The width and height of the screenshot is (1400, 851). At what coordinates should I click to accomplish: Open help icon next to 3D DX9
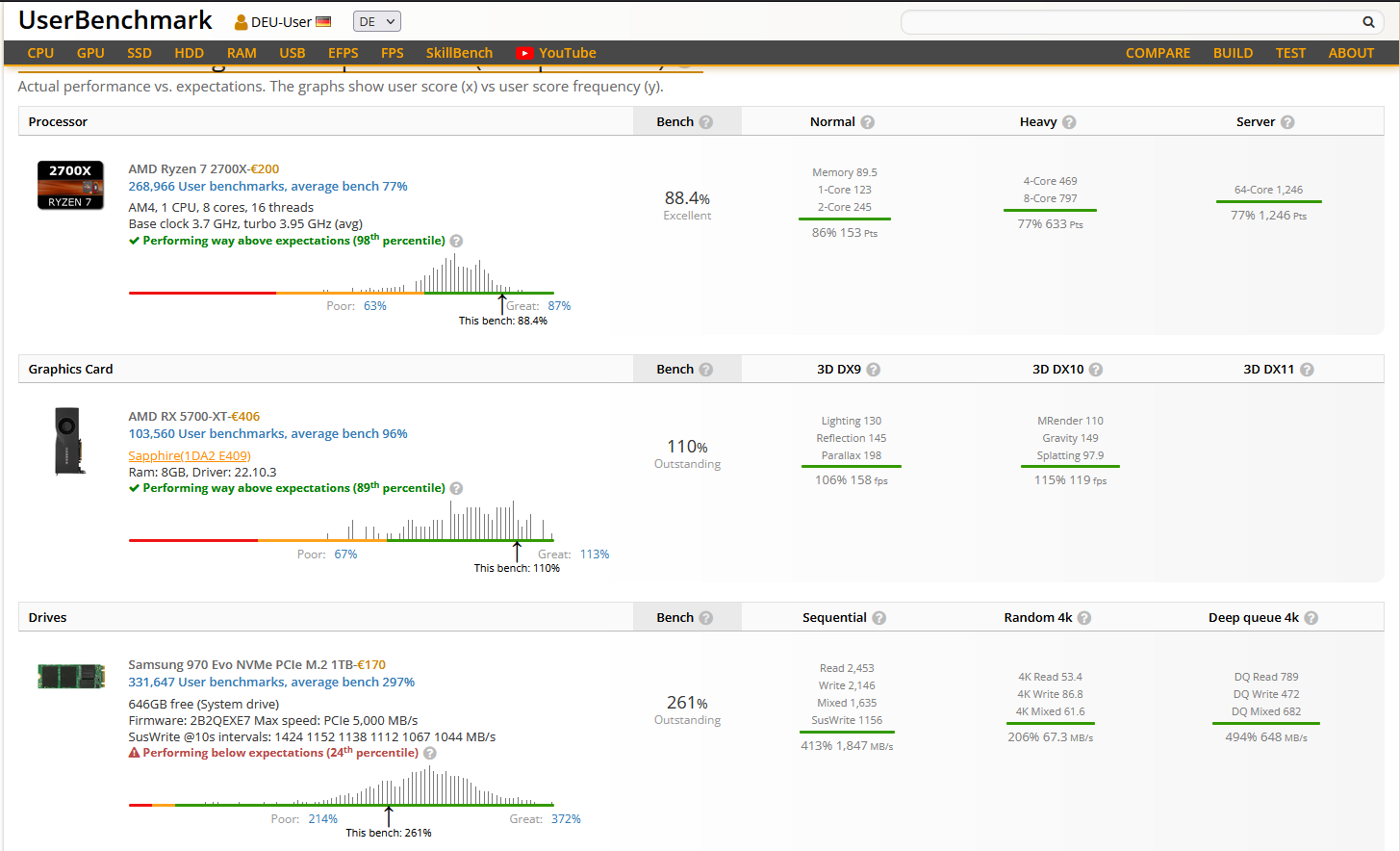pos(874,370)
